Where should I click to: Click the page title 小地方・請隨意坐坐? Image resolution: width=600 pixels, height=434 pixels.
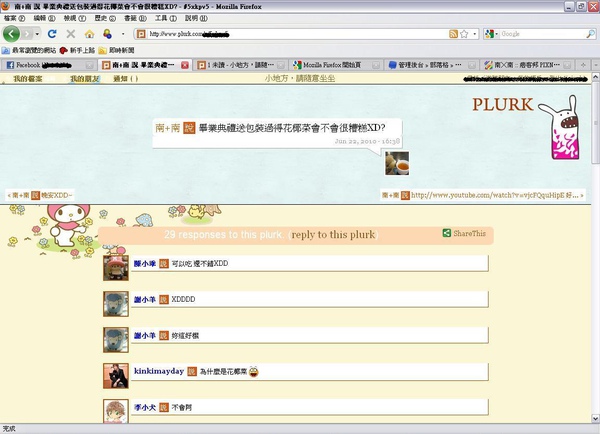300,78
